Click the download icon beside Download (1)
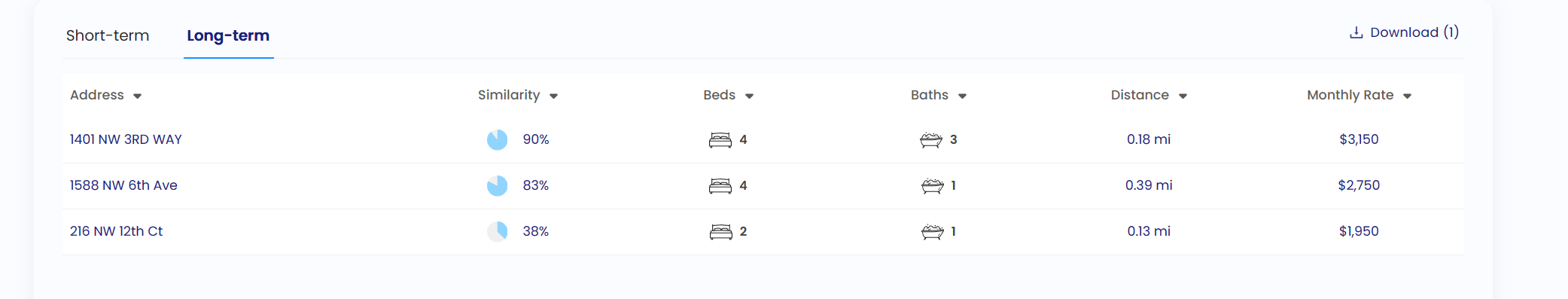Screen dimensions: 1568x299 pyautogui.click(x=1356, y=32)
